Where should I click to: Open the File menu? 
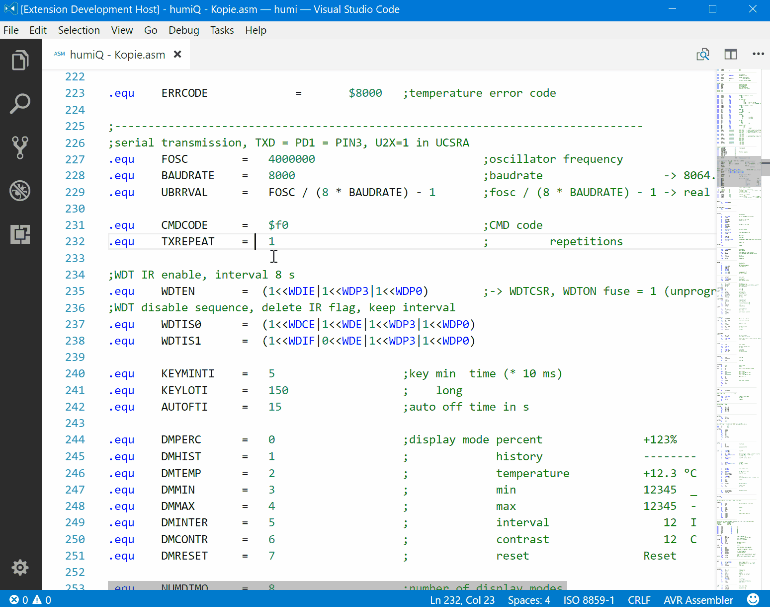[11, 30]
